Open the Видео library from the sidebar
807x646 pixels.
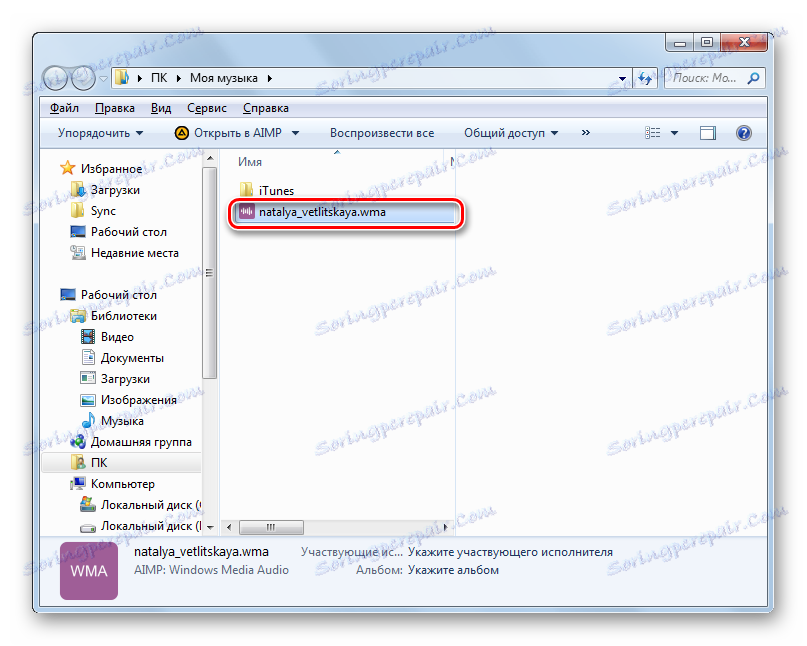(116, 336)
